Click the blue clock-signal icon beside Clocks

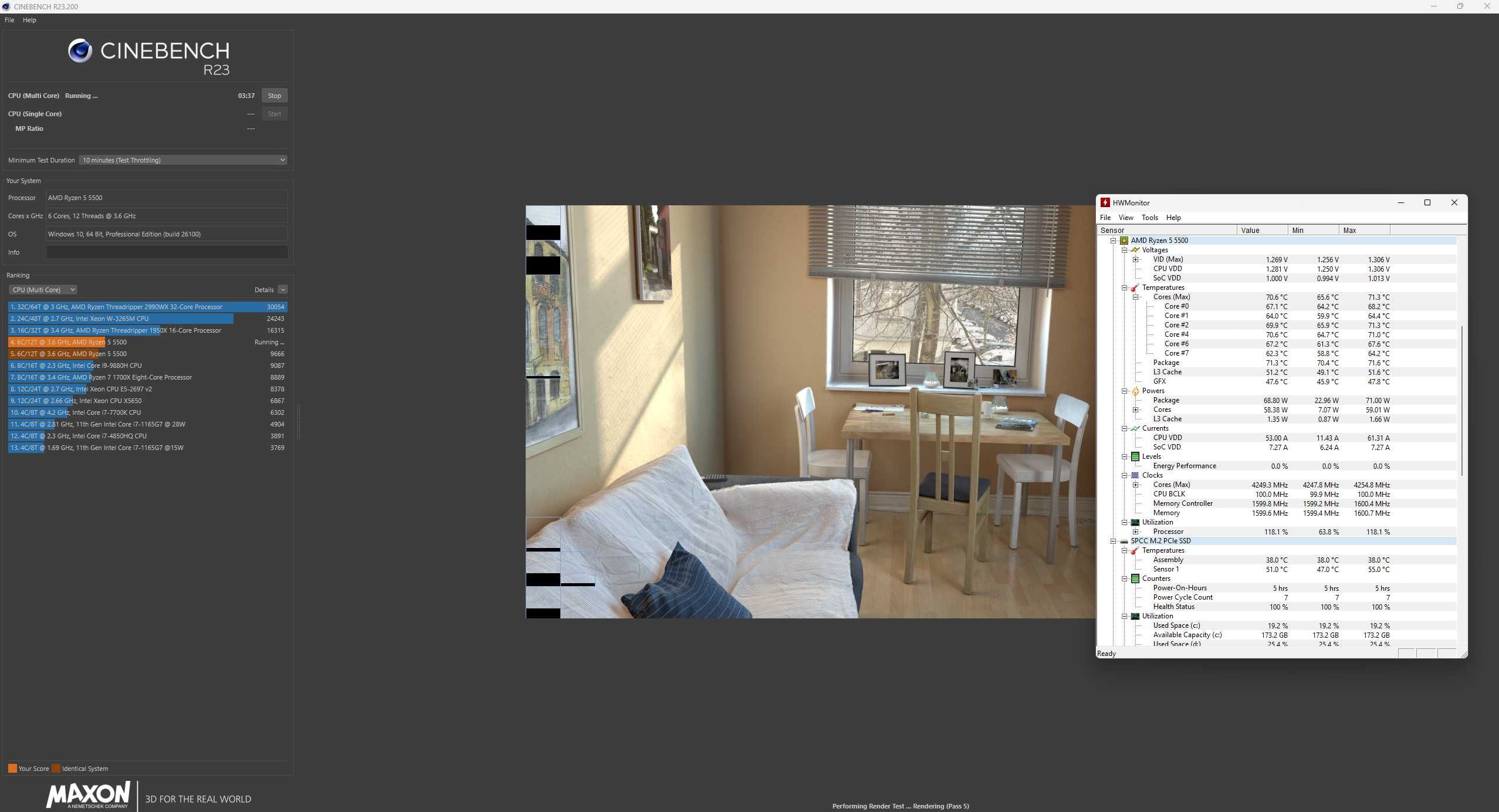click(x=1135, y=475)
